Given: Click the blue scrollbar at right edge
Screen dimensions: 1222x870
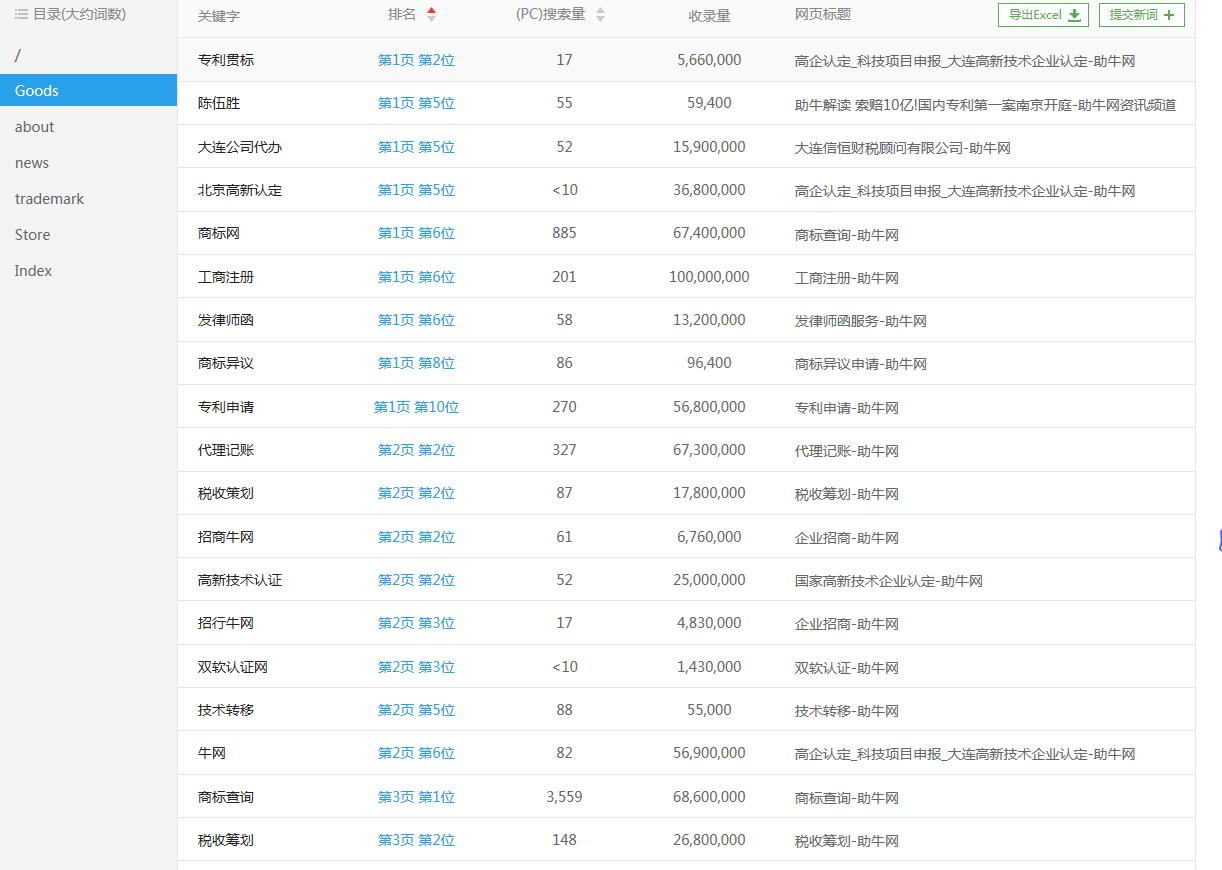Looking at the screenshot, I should point(1220,540).
